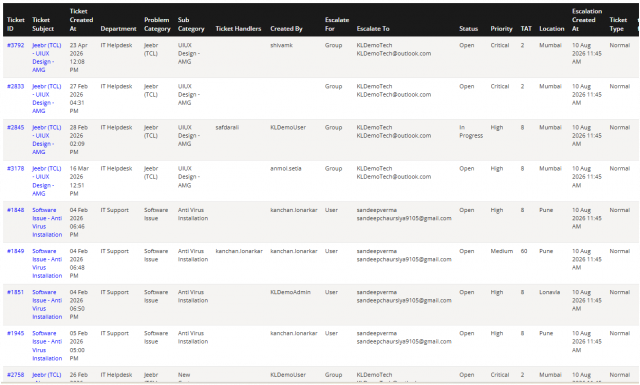
Task: Click the Ticket ID column header
Action: coord(16,24)
